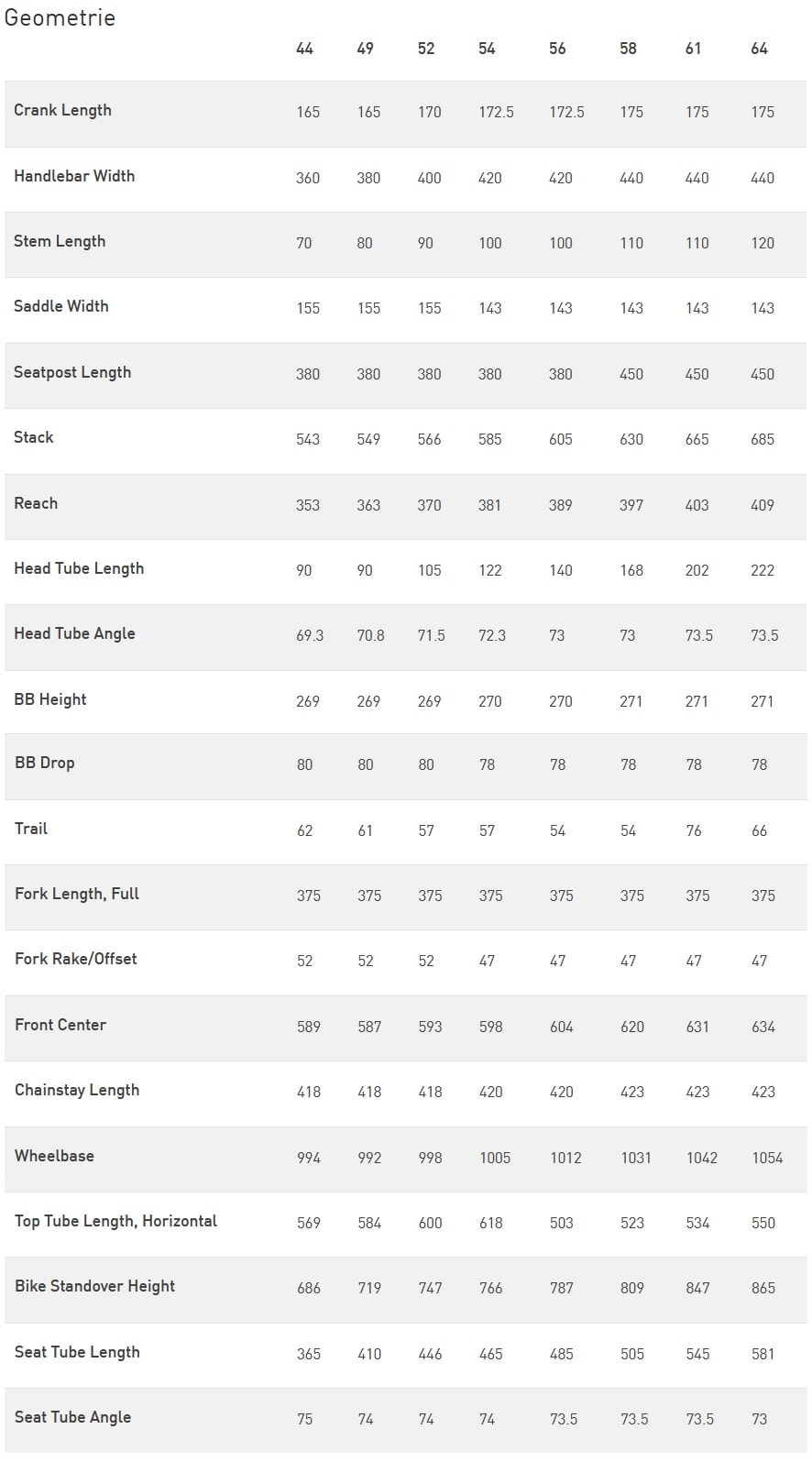
Task: Select the Reach row label
Action: [x=36, y=503]
